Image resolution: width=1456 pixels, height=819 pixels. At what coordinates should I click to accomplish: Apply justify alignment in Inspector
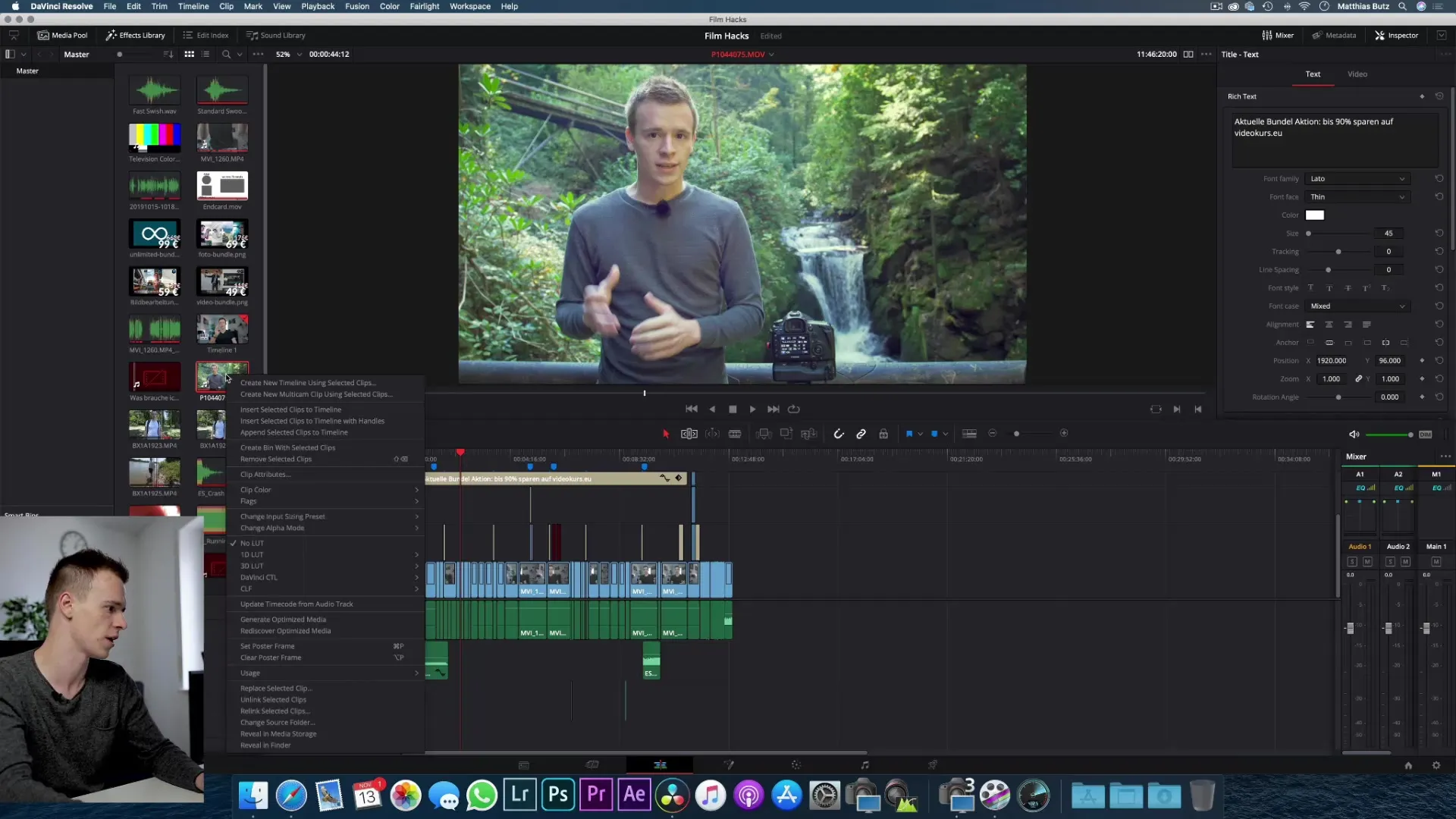1367,325
